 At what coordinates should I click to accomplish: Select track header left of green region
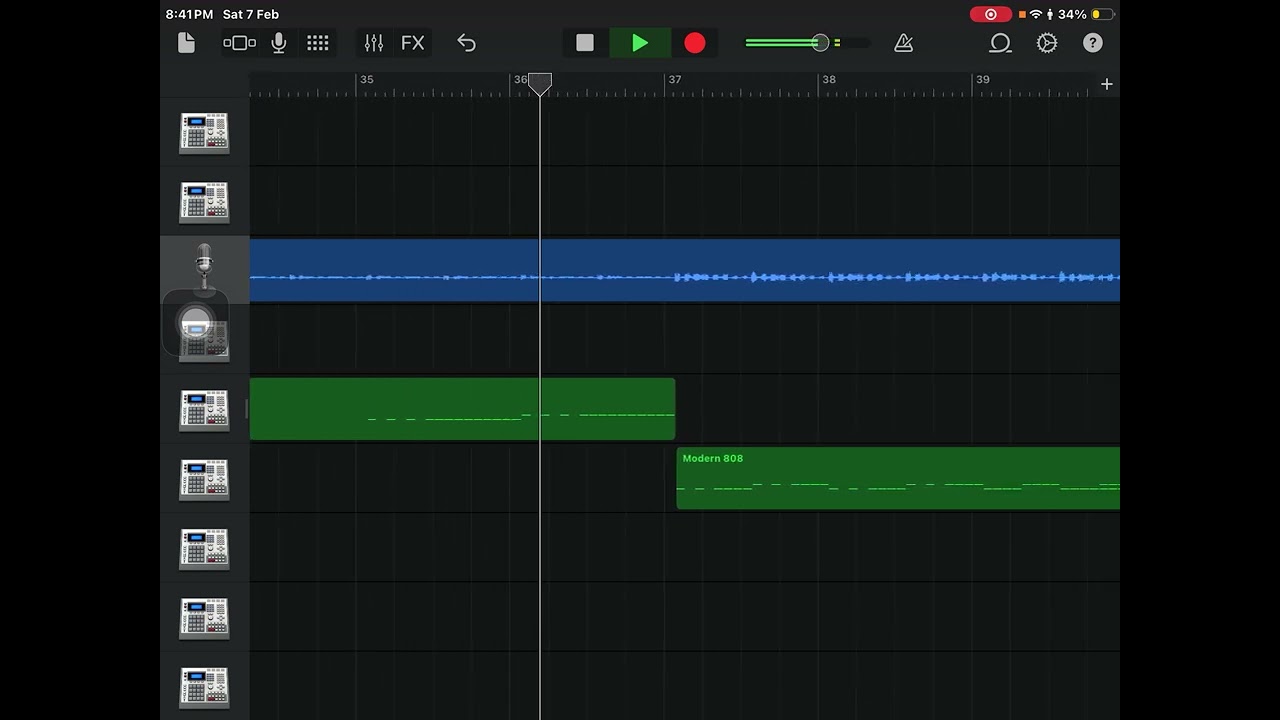point(204,410)
